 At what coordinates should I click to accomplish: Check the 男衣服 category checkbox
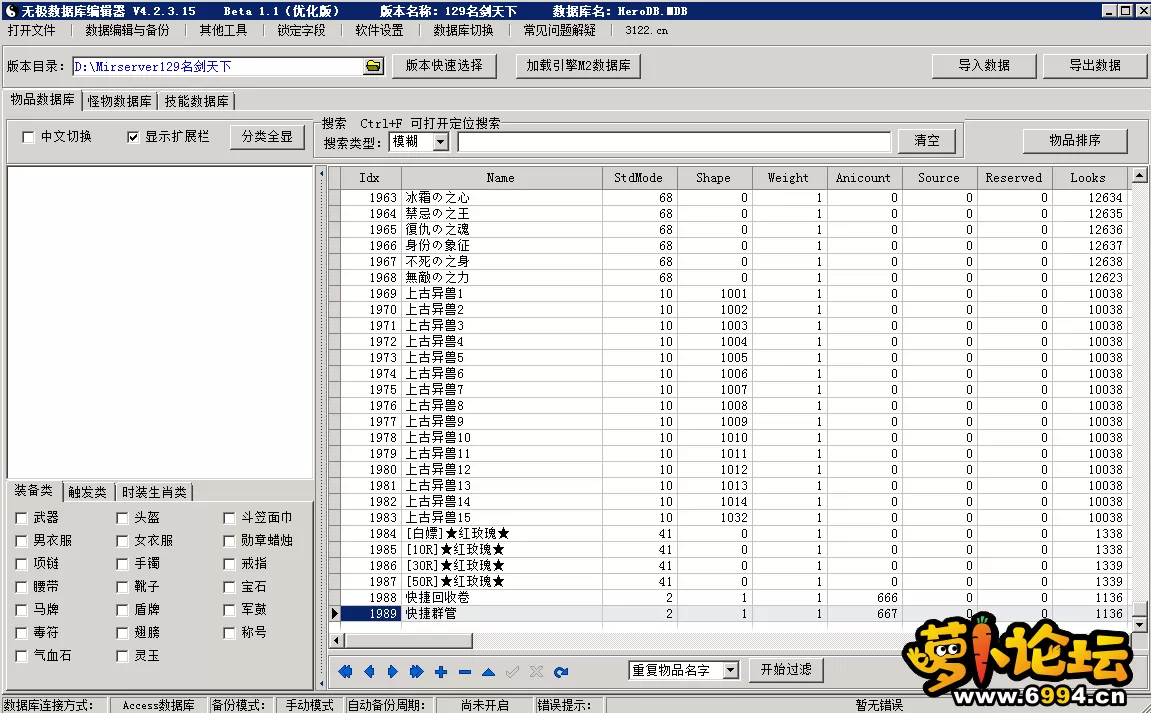click(x=21, y=541)
